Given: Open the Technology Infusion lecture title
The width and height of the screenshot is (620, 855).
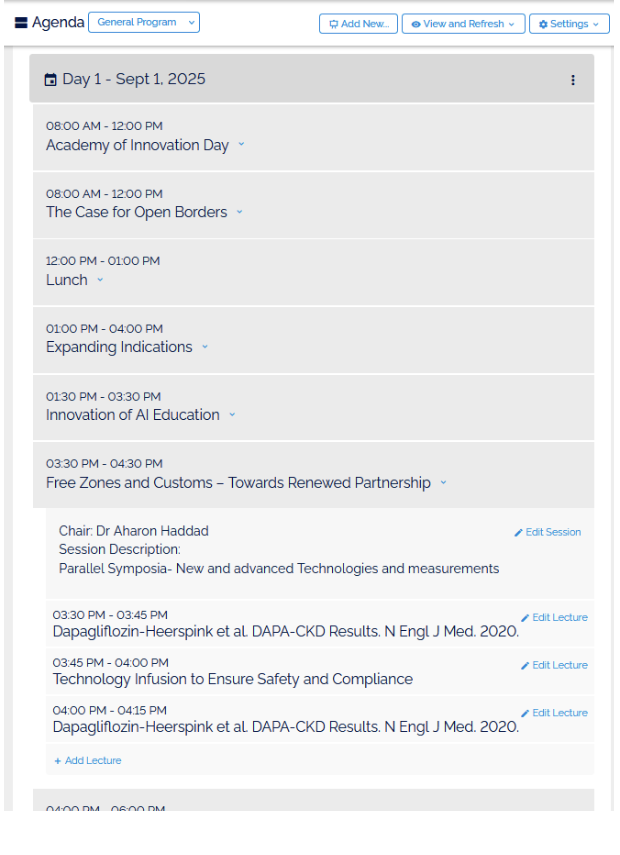Looking at the screenshot, I should 232,680.
